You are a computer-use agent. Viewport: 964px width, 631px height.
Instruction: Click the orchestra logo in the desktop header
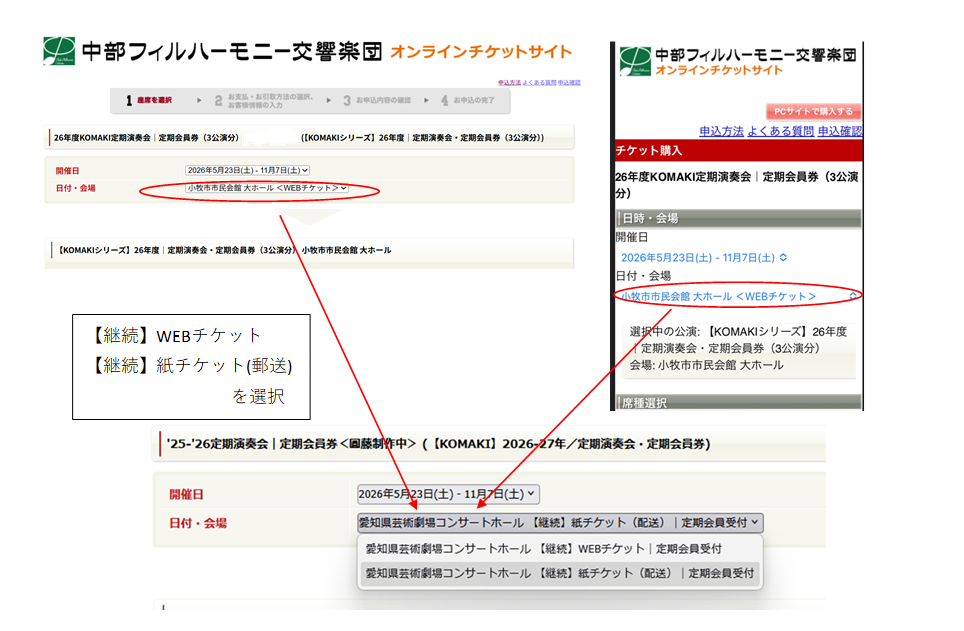pyautogui.click(x=60, y=51)
